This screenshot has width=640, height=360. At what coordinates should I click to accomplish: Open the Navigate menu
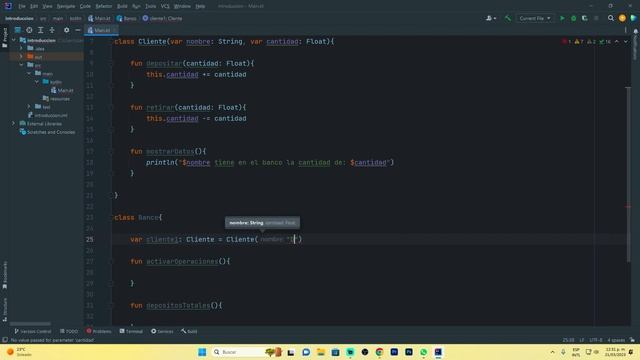[x=66, y=6]
